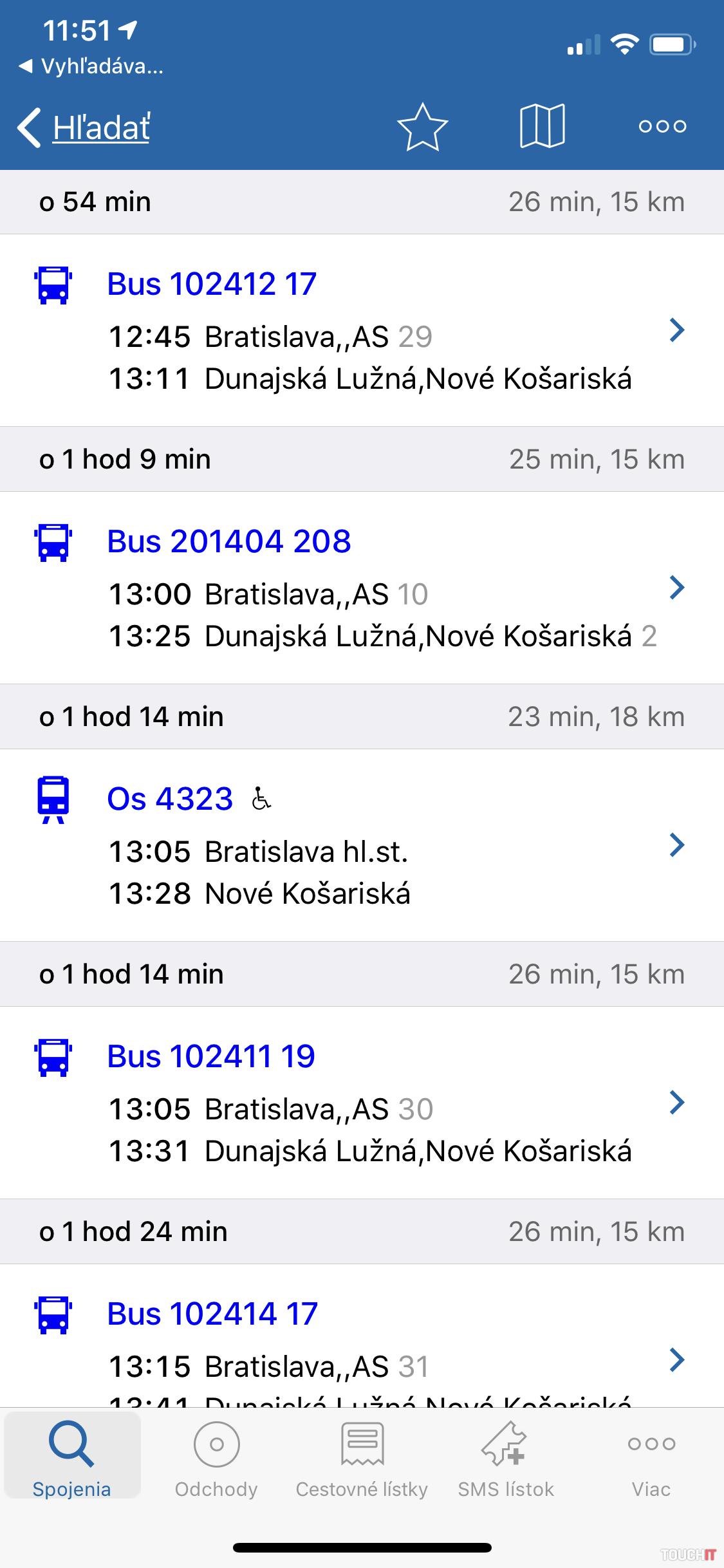Viewport: 724px width, 1568px height.
Task: Add connection to favorites with star icon
Action: coord(422,127)
